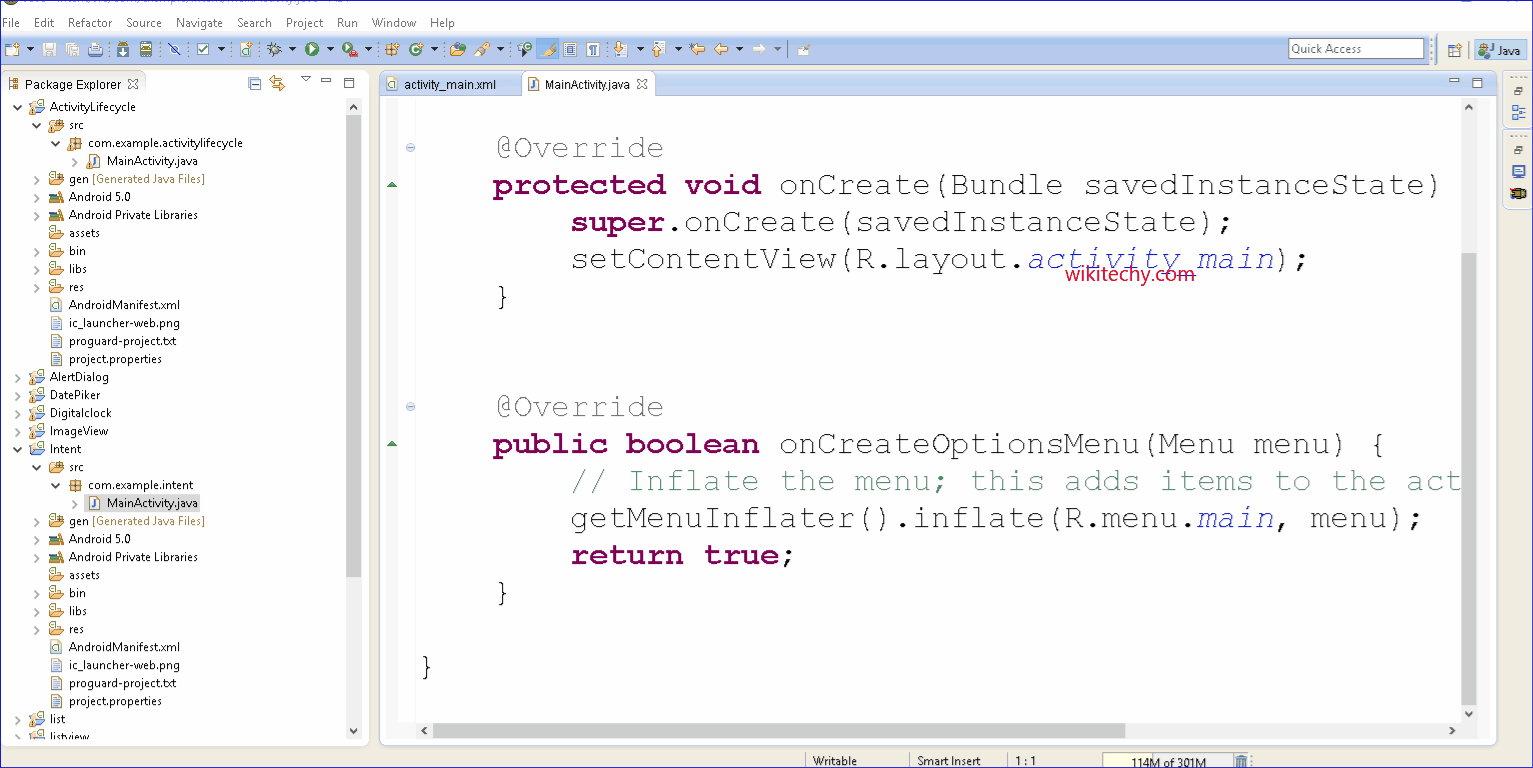1533x768 pixels.
Task: Toggle Skip All Breakpoints
Action: pos(173,49)
